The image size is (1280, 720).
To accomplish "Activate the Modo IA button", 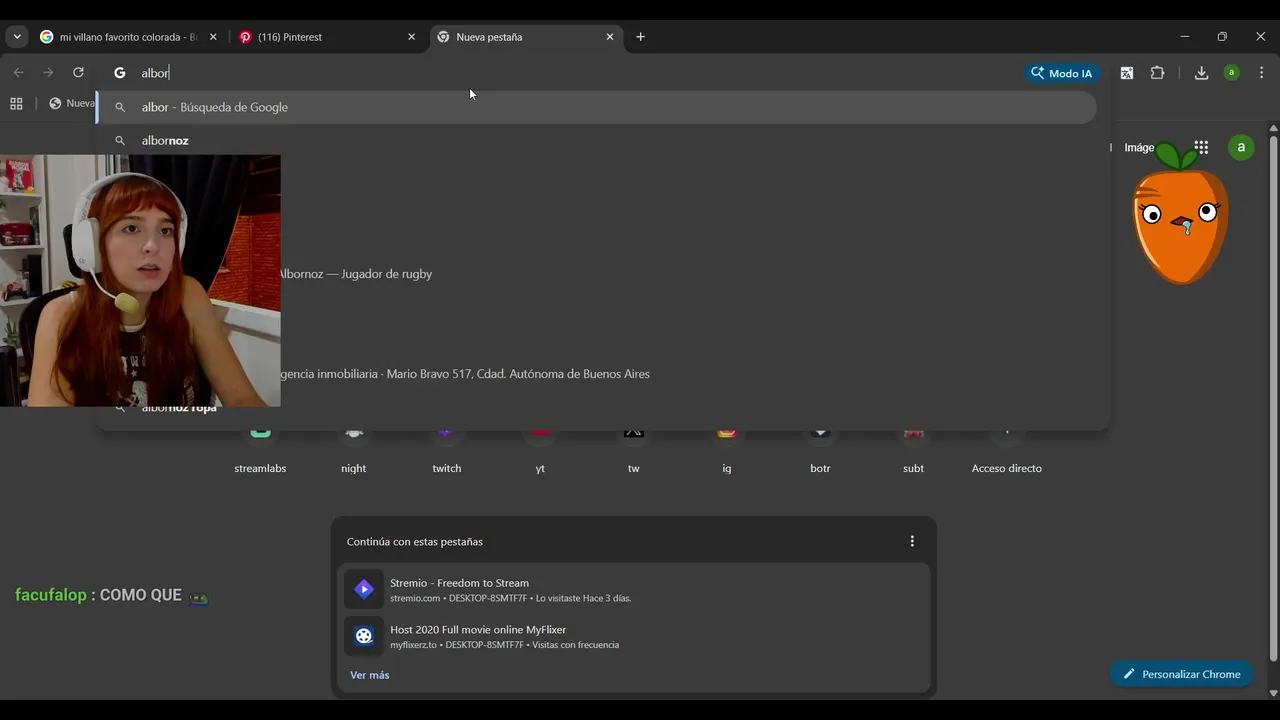I will [x=1062, y=73].
